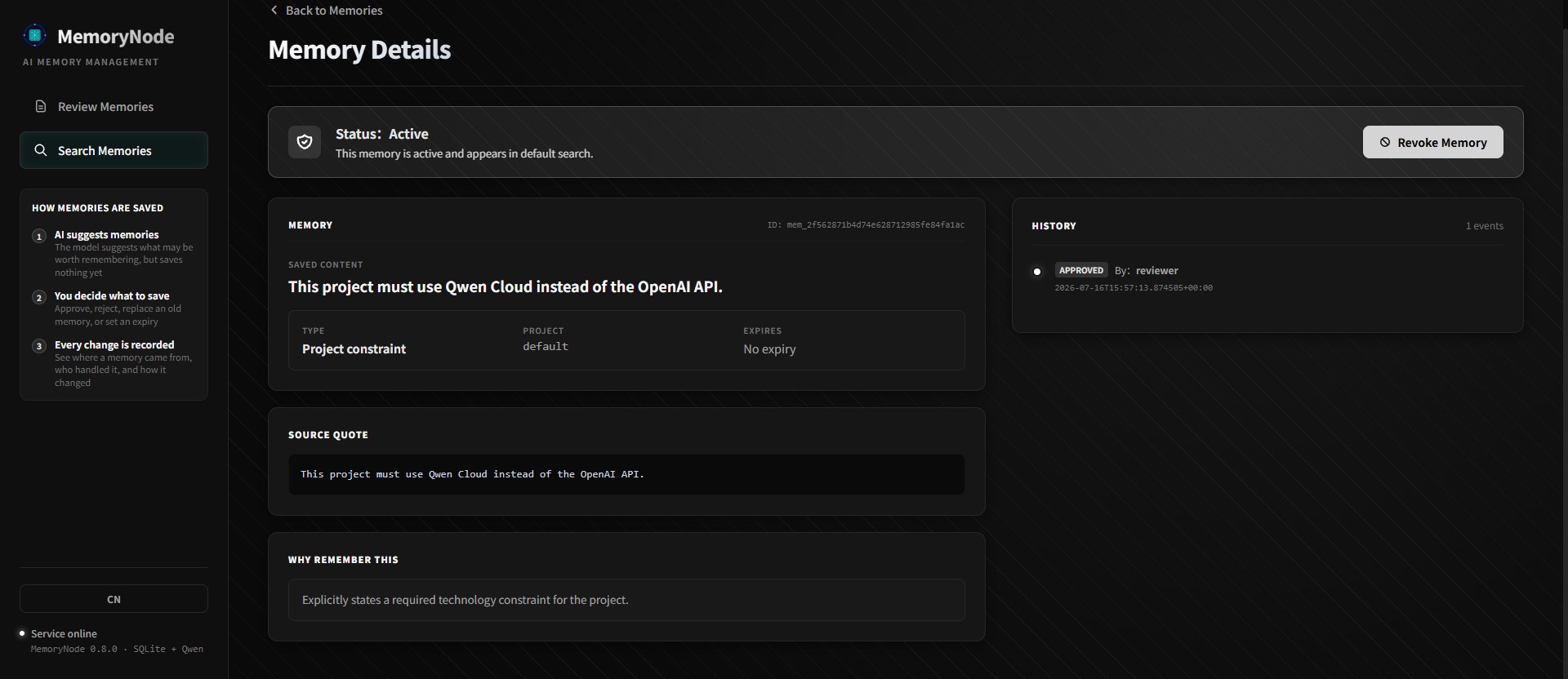Click step 1 number badge
1568x679 pixels.
click(x=39, y=236)
